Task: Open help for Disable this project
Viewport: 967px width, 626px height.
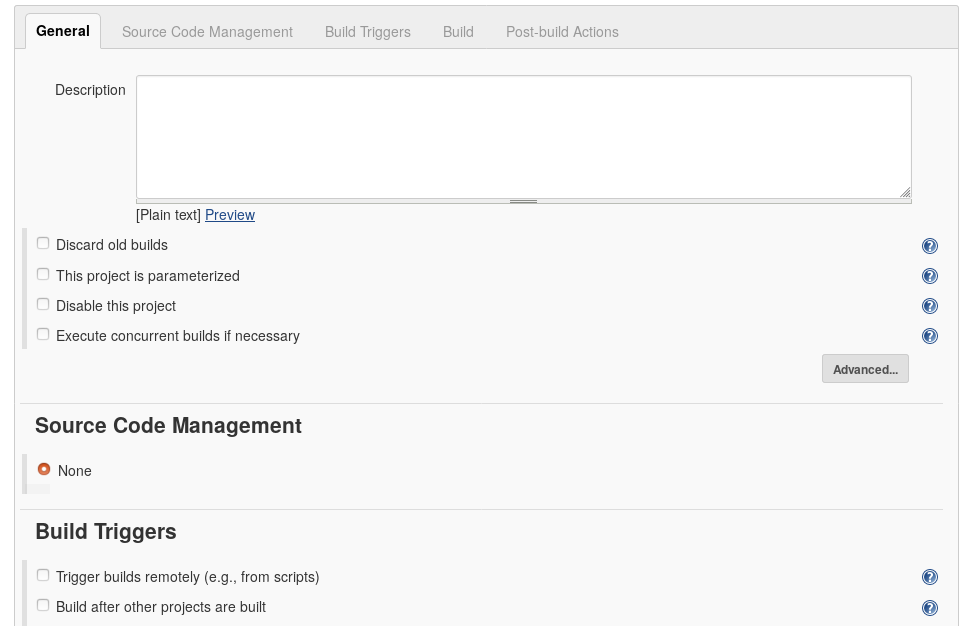Action: [929, 306]
